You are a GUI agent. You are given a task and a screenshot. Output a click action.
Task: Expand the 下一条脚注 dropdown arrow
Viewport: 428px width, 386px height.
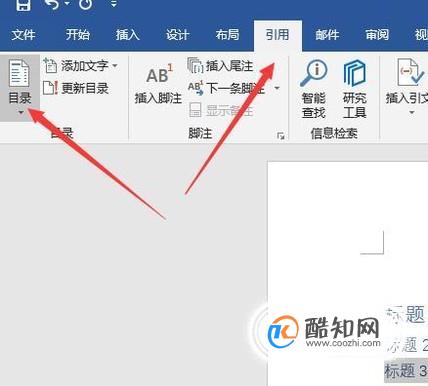pyautogui.click(x=277, y=88)
